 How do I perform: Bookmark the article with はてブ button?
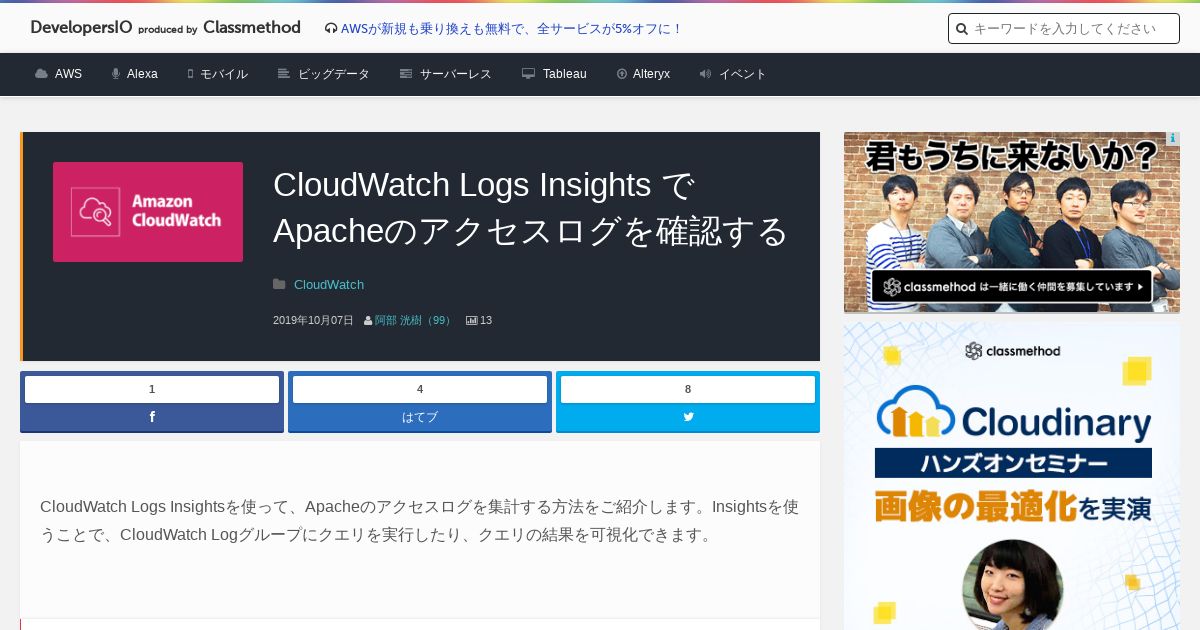420,417
